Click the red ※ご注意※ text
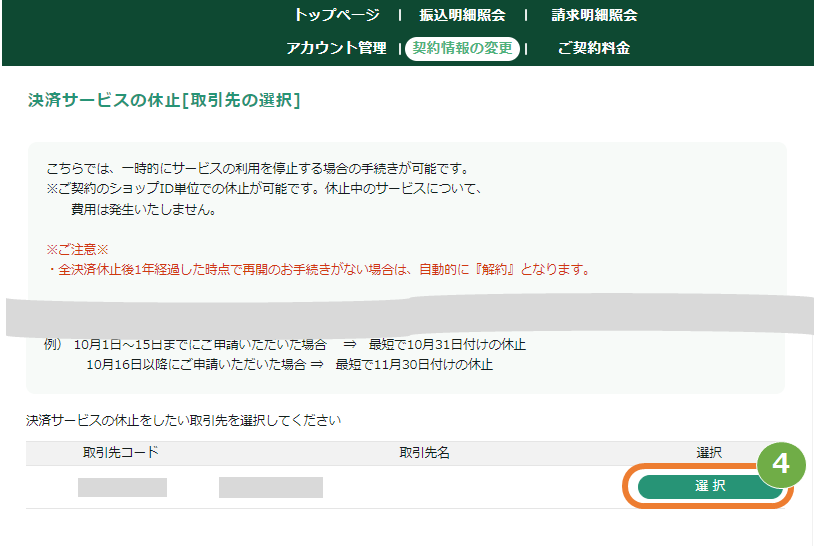This screenshot has width=814, height=546. [x=77, y=249]
